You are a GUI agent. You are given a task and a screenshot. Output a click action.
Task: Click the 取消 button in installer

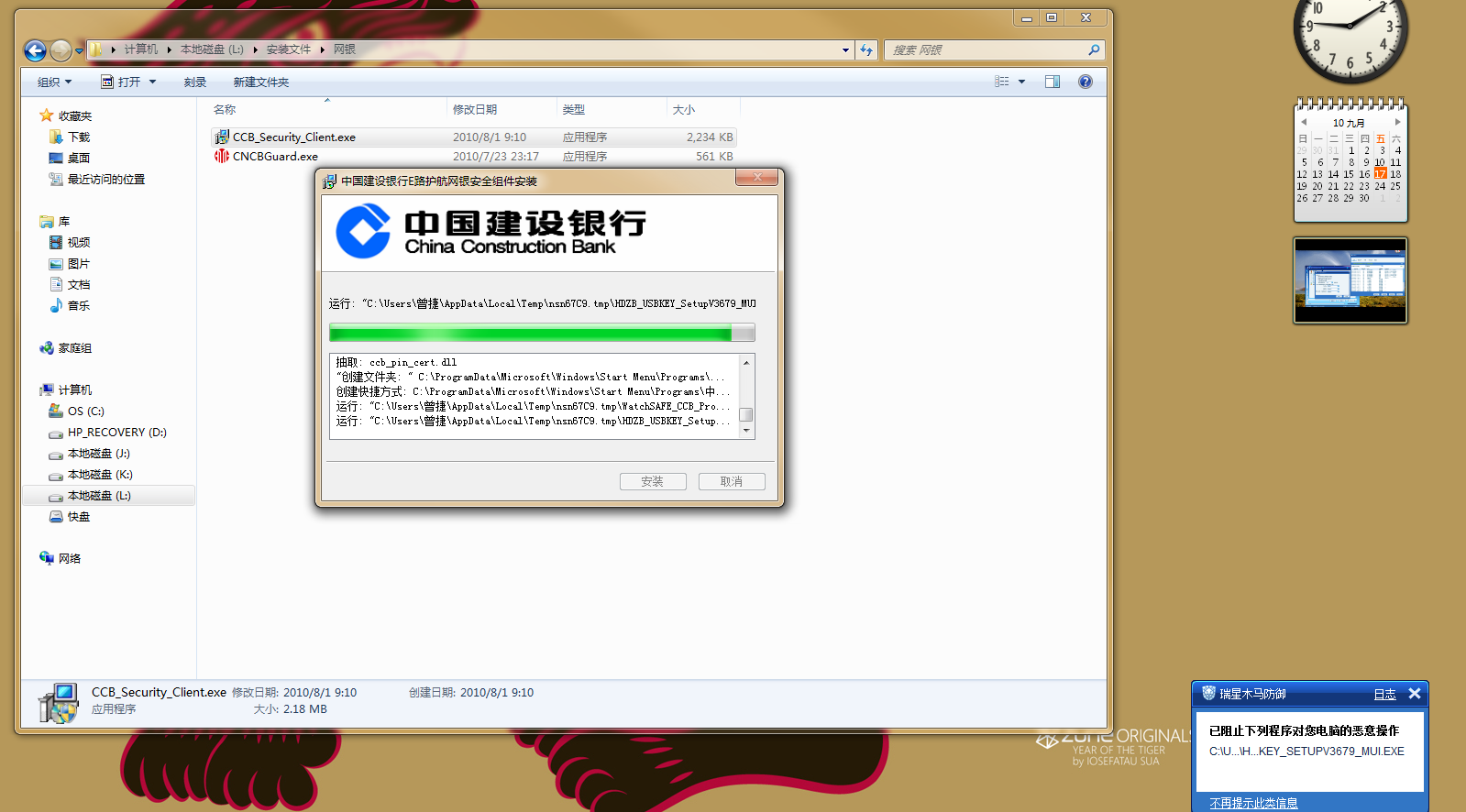pos(732,481)
